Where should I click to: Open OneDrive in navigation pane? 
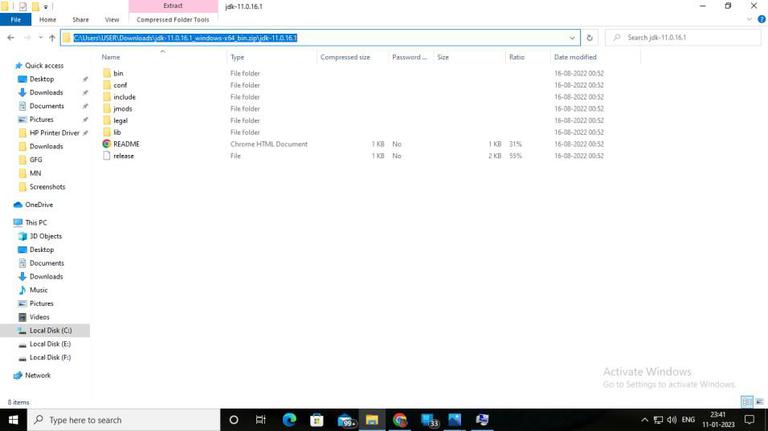pos(39,205)
